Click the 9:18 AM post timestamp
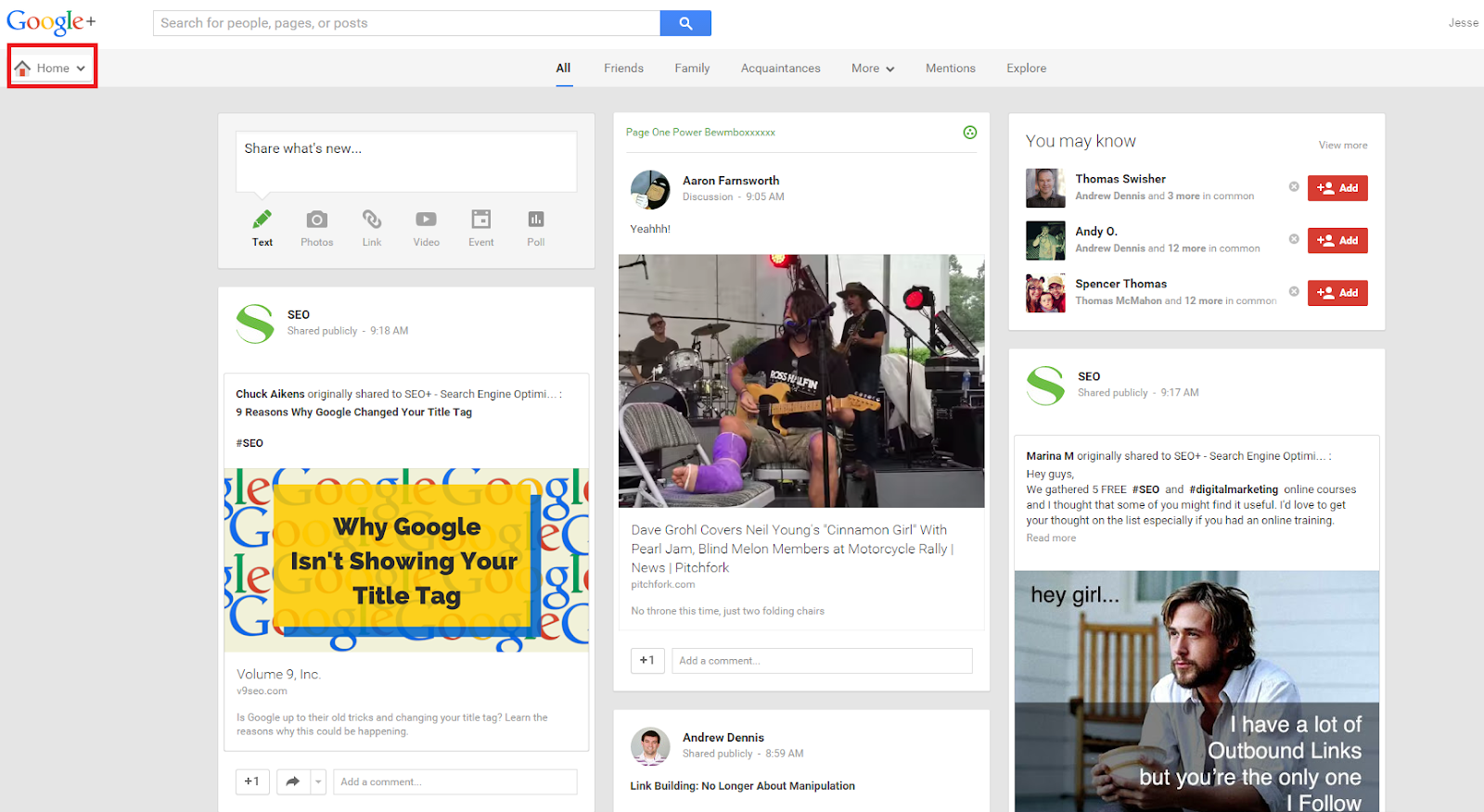 coord(390,331)
